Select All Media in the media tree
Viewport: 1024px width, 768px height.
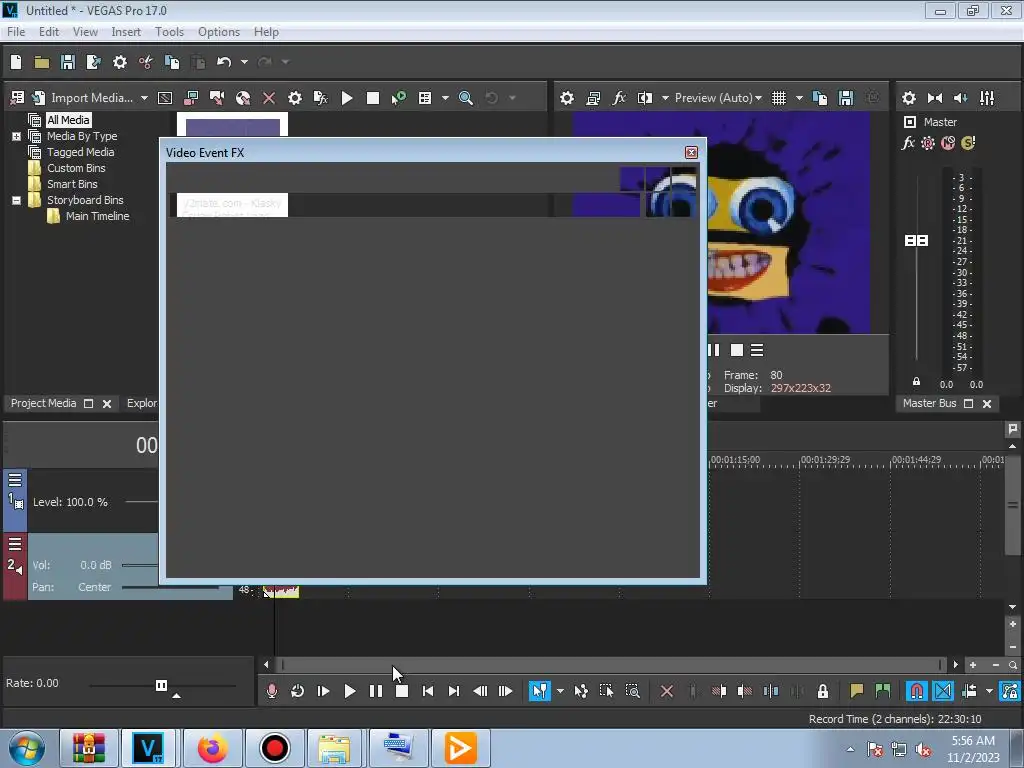[x=68, y=120]
